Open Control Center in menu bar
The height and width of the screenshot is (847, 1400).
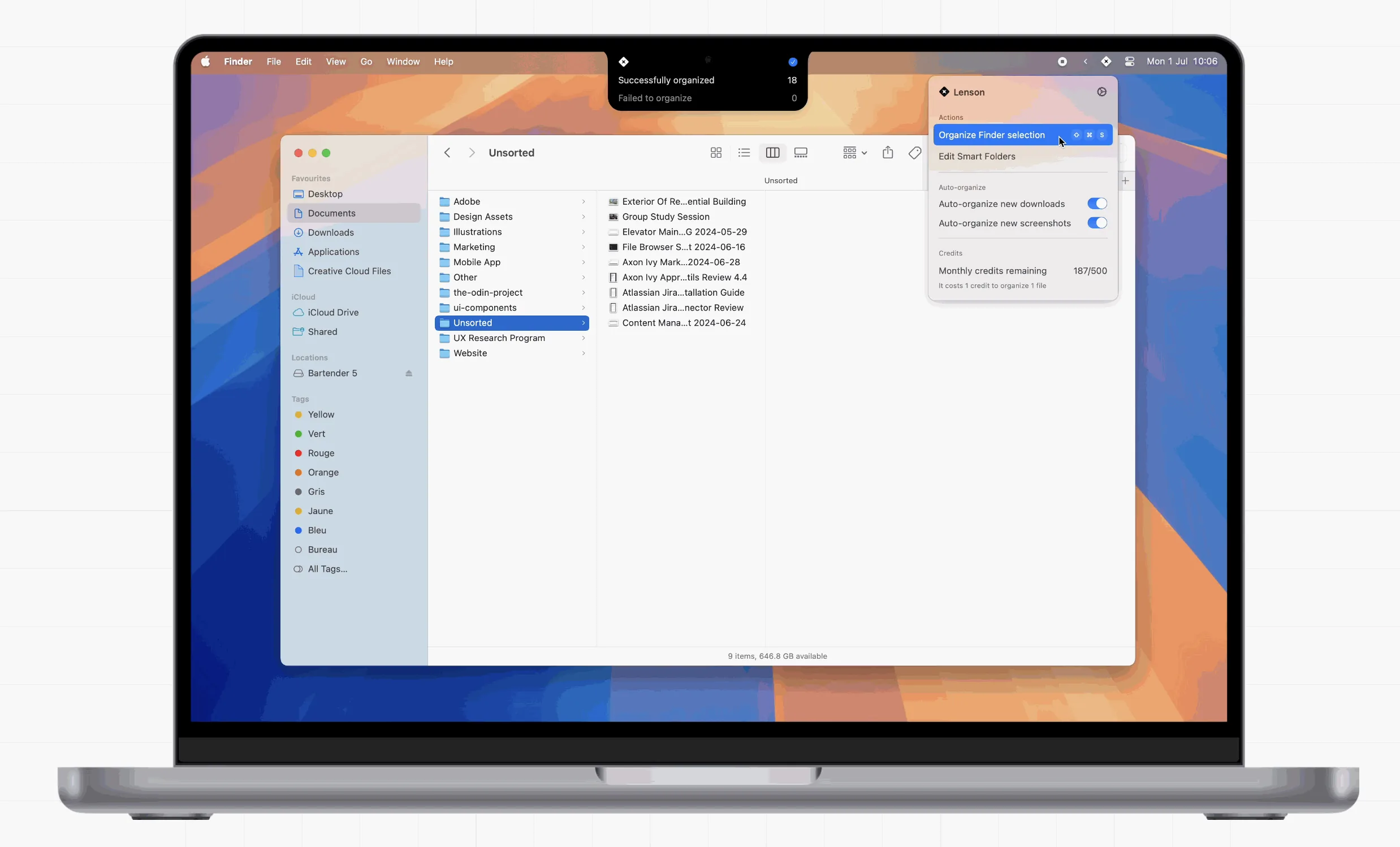[1130, 62]
